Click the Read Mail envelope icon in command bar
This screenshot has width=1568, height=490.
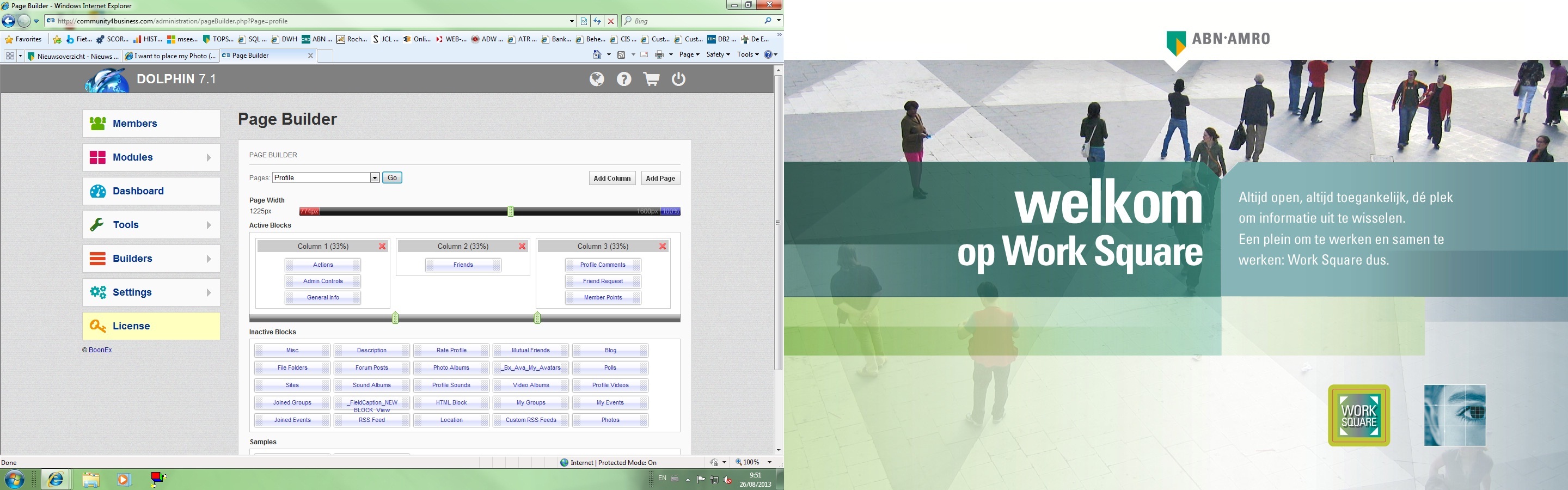pos(644,55)
